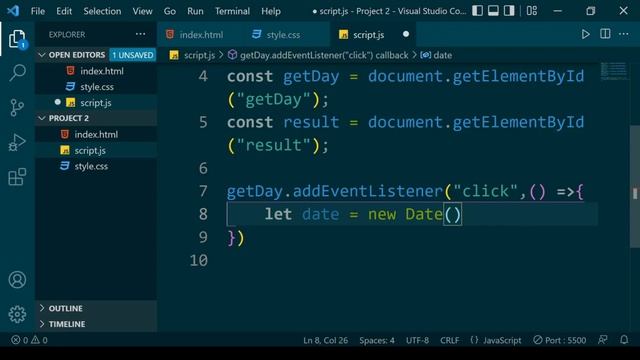Image resolution: width=640 pixels, height=360 pixels.
Task: Open the View menu
Action: (142, 11)
